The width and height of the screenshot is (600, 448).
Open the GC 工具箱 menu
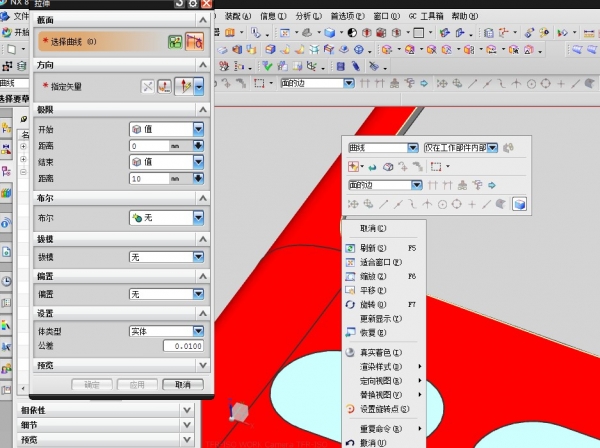point(426,16)
